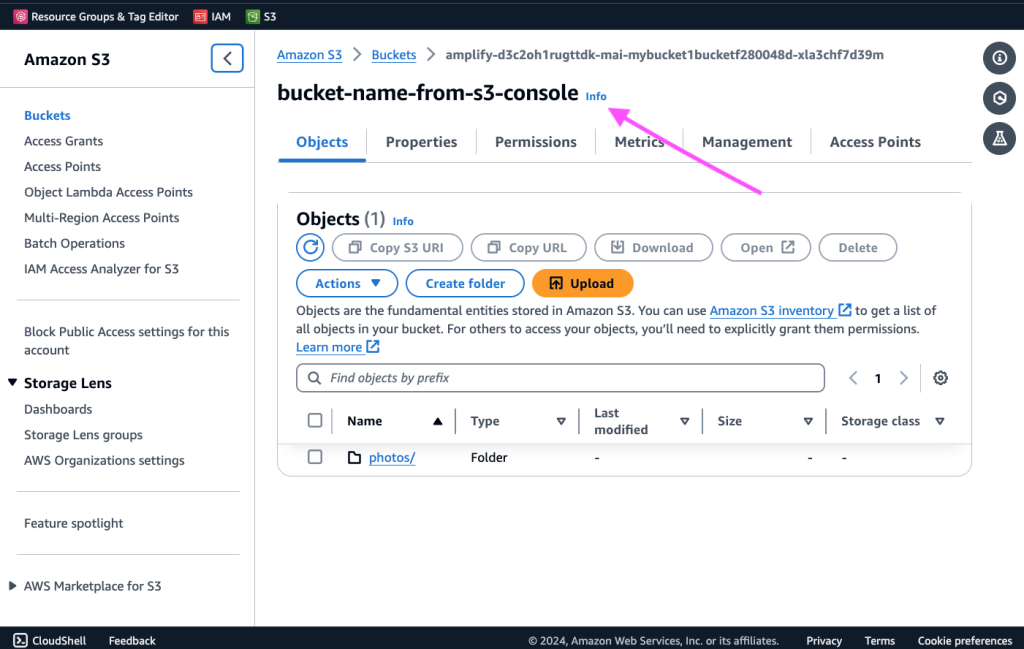
Task: Open Storage Lens Dashboards
Action: [x=58, y=409]
